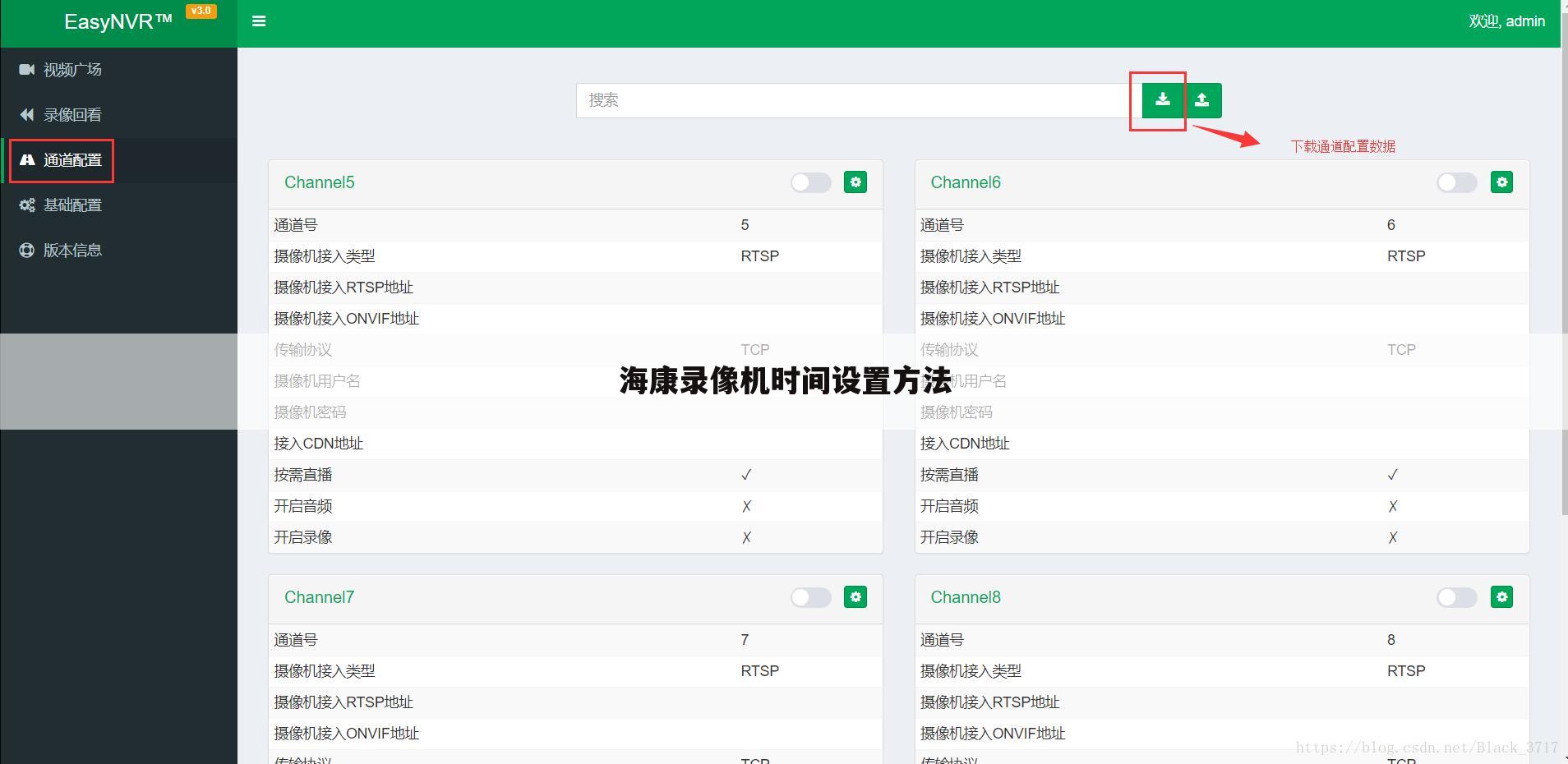Select the RTSP value in Channel8
Screen dimensions: 1568x764
point(1406,671)
